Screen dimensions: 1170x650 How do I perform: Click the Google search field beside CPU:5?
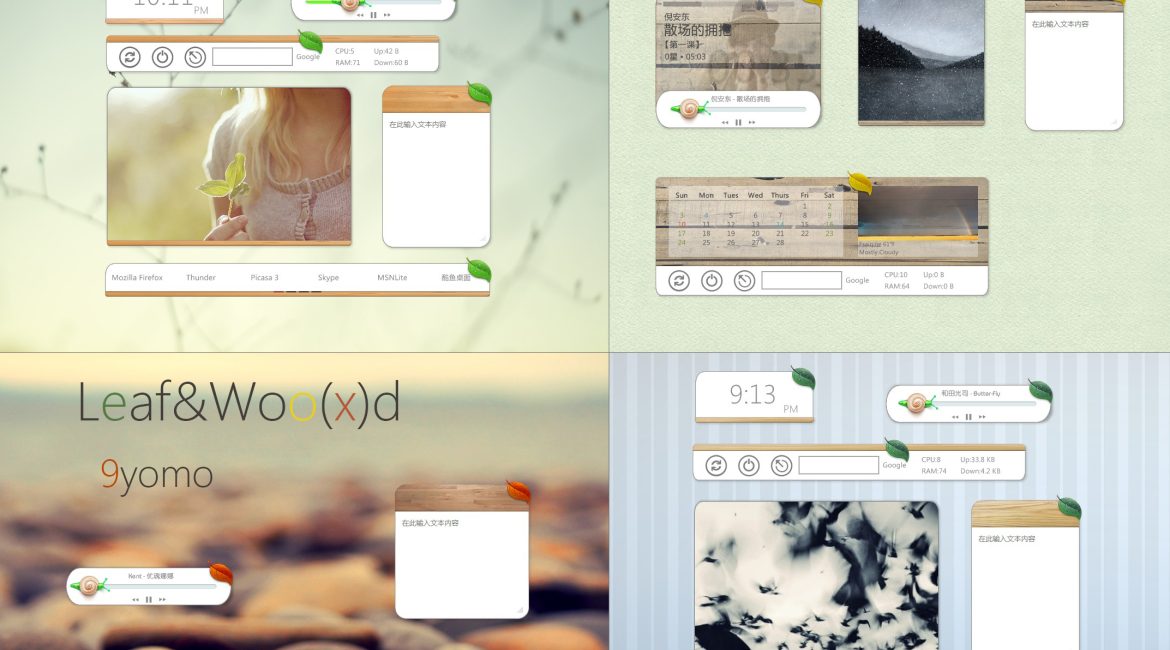[252, 57]
